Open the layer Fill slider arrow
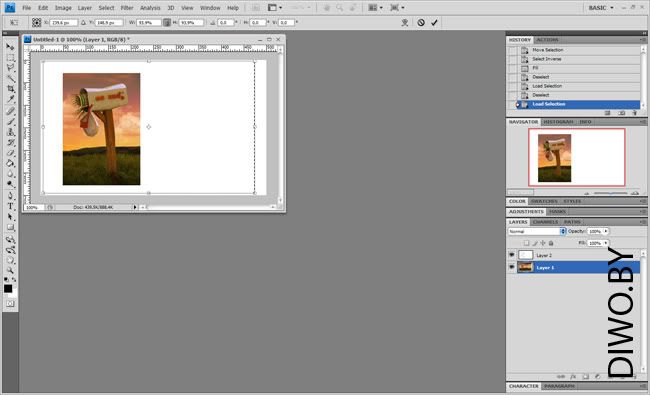 point(606,243)
